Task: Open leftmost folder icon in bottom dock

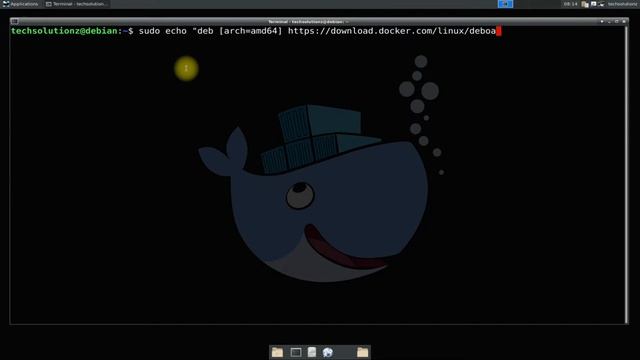Action: [x=278, y=352]
